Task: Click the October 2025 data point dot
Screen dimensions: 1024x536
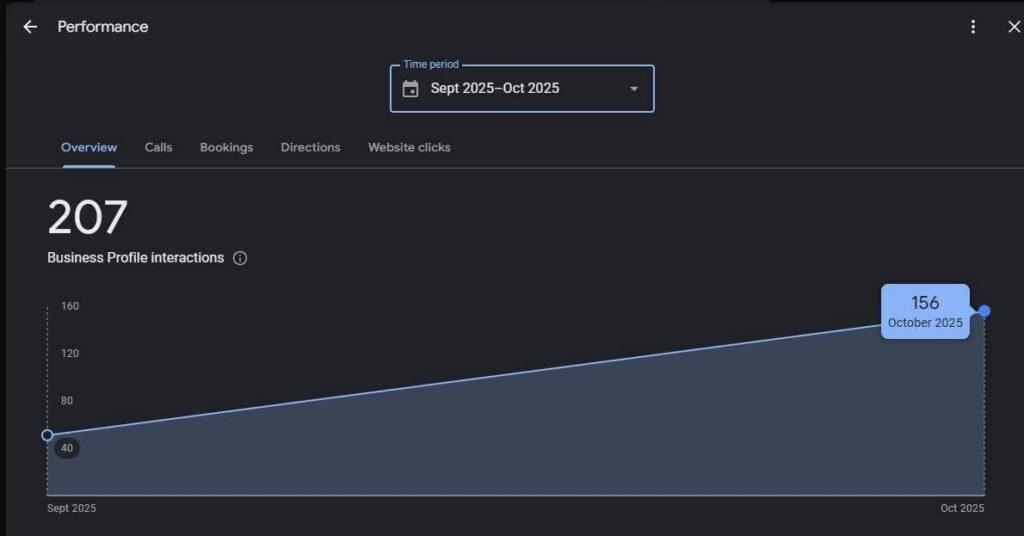Action: 985,311
